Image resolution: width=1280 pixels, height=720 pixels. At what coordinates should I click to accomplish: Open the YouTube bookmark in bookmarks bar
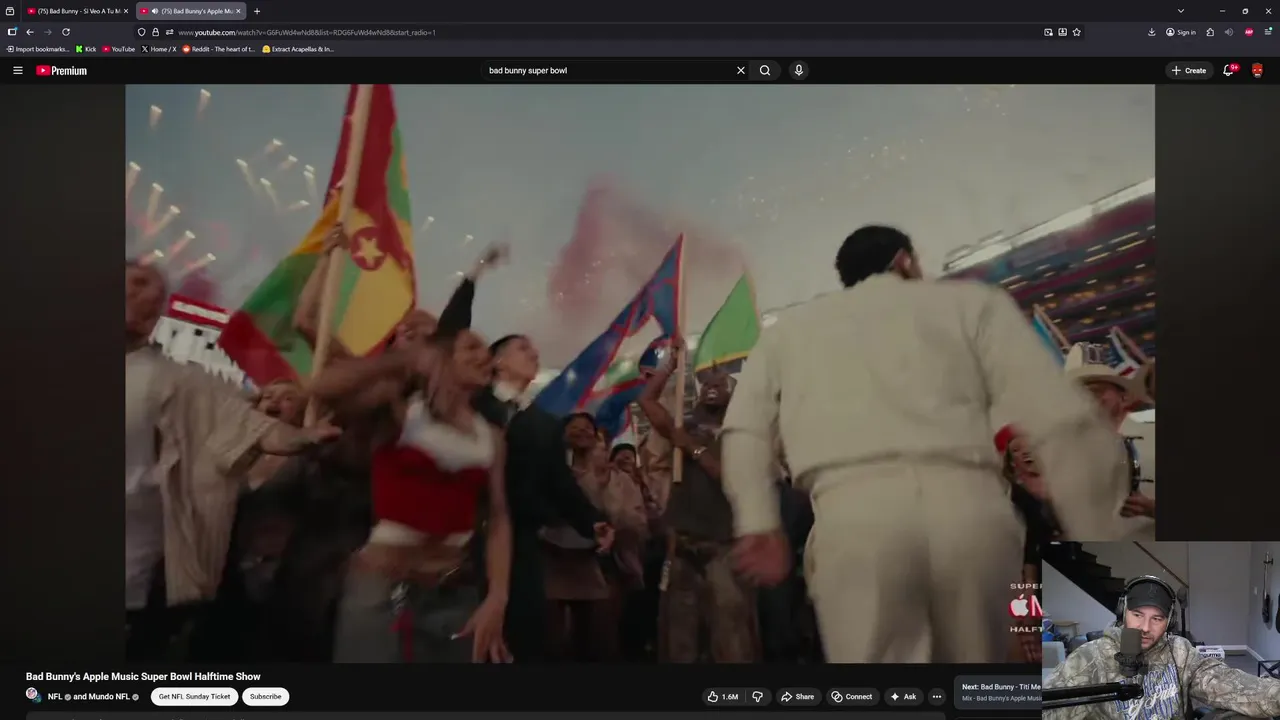119,49
